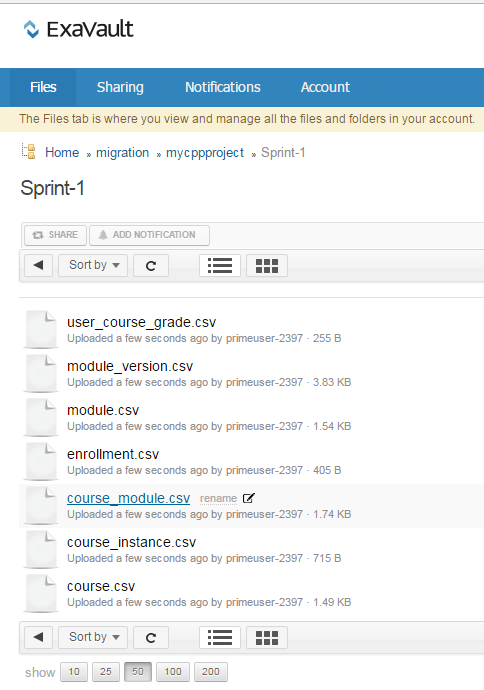
Task: Click the SHARE button
Action: pos(55,235)
